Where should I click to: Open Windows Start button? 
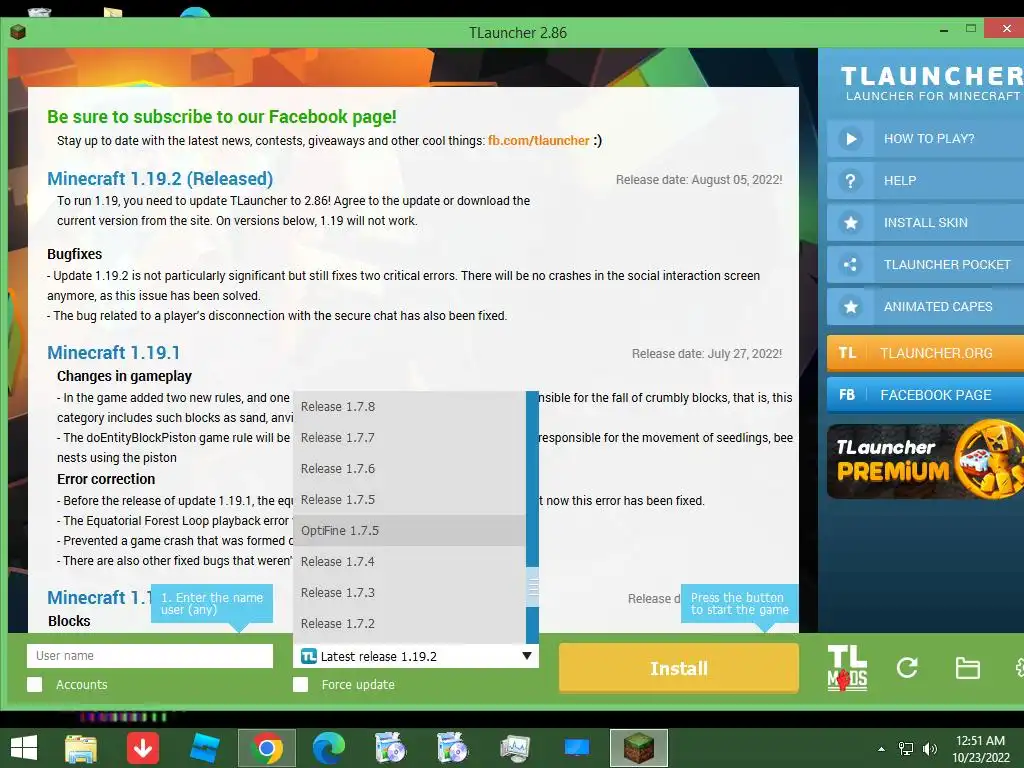24,748
